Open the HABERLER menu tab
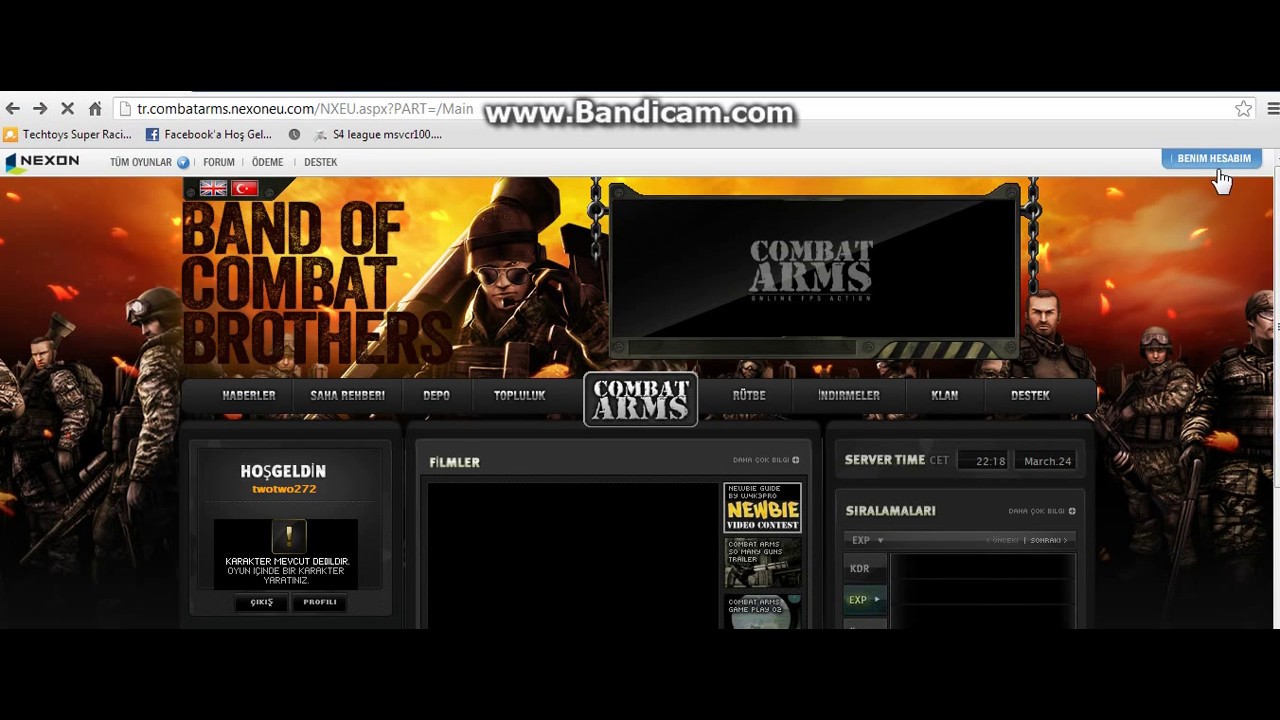This screenshot has height=720, width=1280. click(249, 396)
